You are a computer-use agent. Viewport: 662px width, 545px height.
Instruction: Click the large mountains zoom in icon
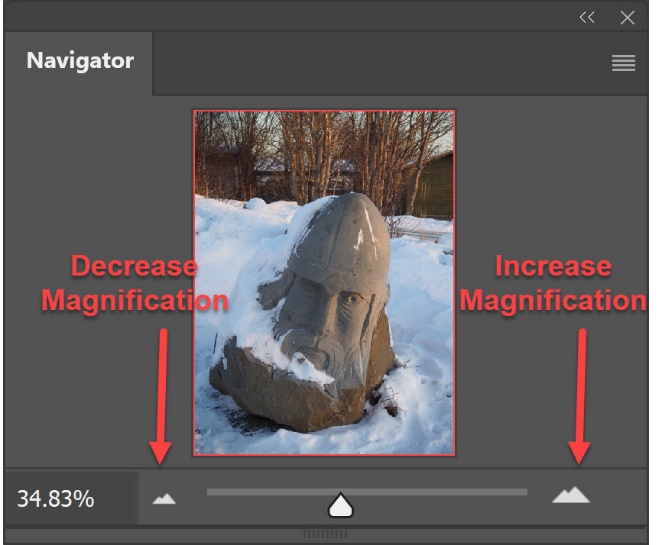571,495
